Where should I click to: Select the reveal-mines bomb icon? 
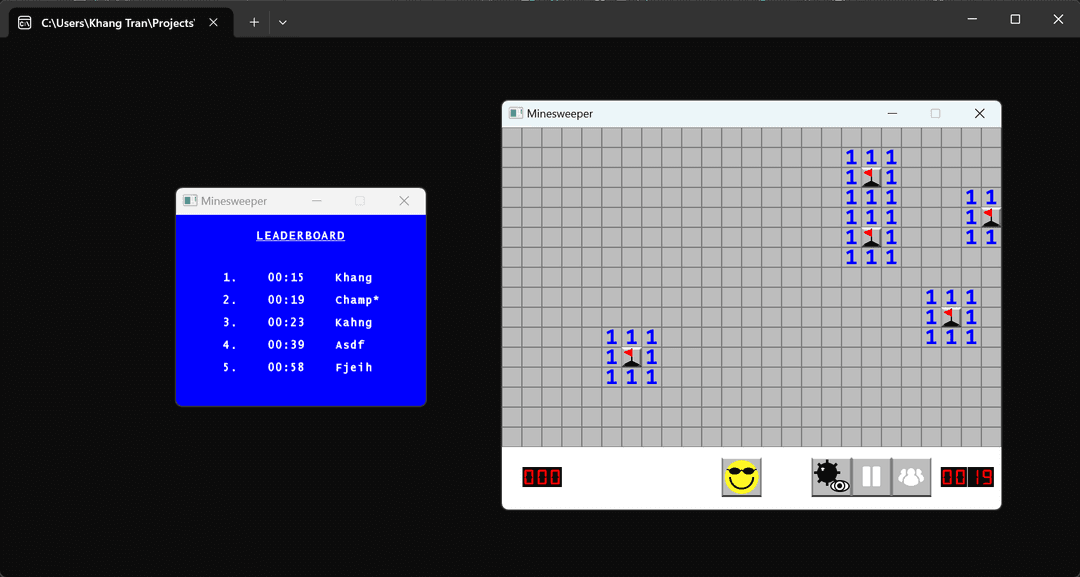pyautogui.click(x=829, y=477)
